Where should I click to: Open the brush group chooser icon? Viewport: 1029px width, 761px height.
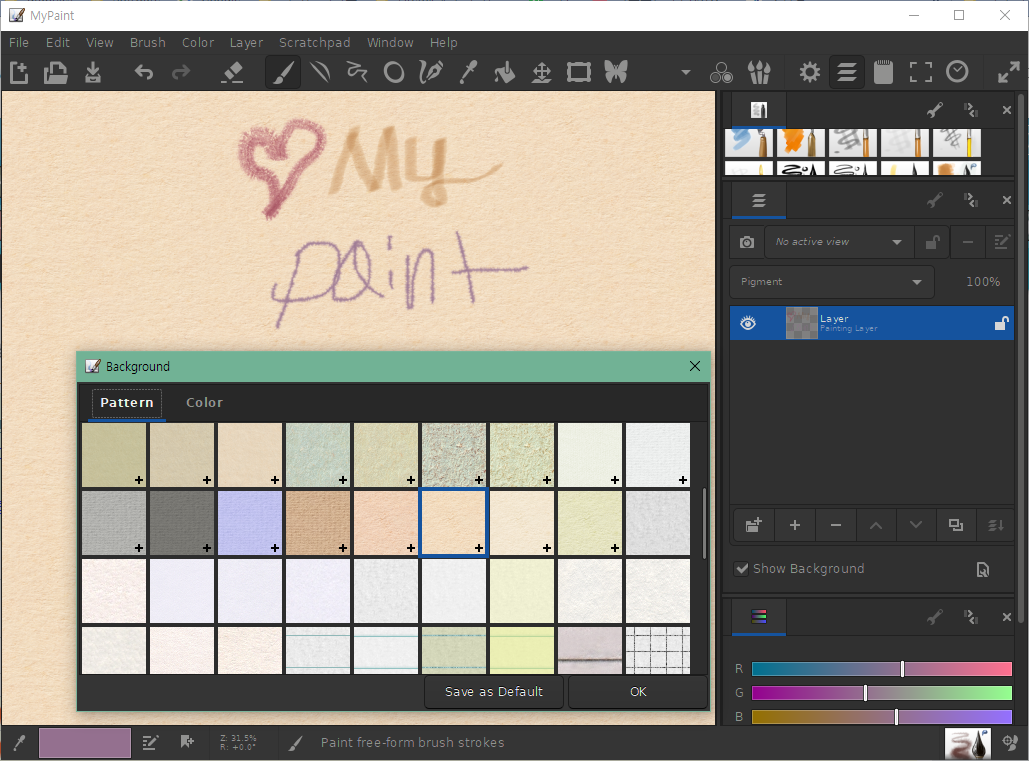759,72
